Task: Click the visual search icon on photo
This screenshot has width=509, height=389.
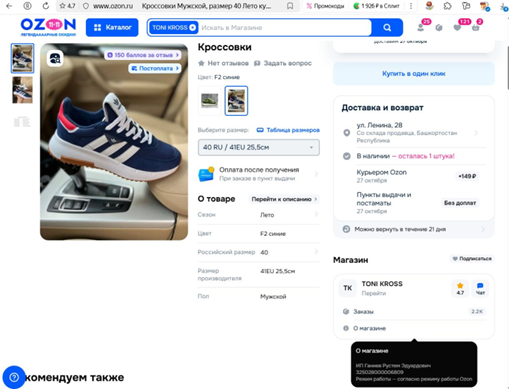Action: pyautogui.click(x=55, y=58)
